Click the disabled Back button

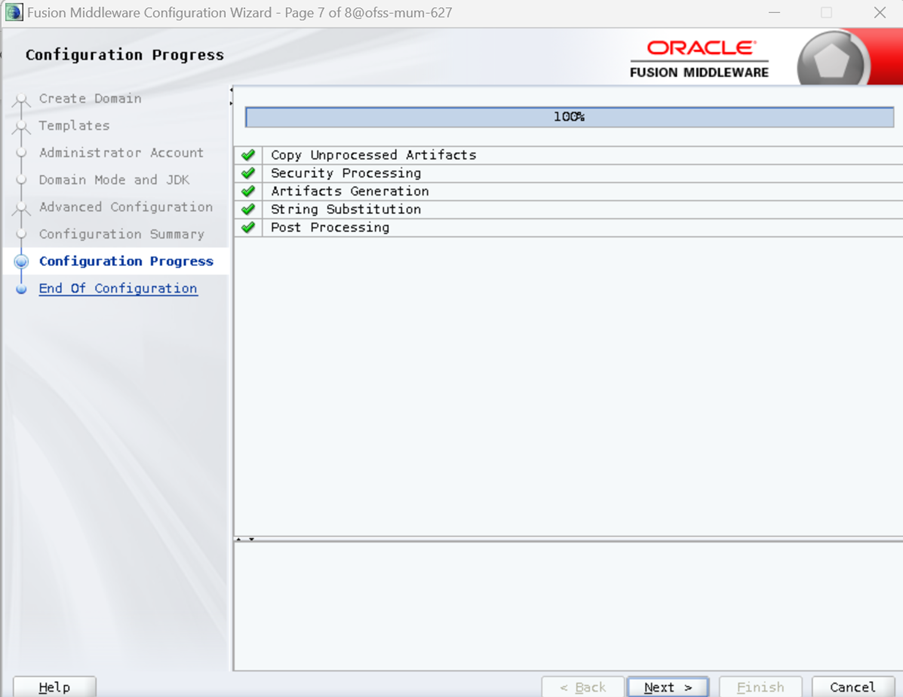[x=583, y=687]
